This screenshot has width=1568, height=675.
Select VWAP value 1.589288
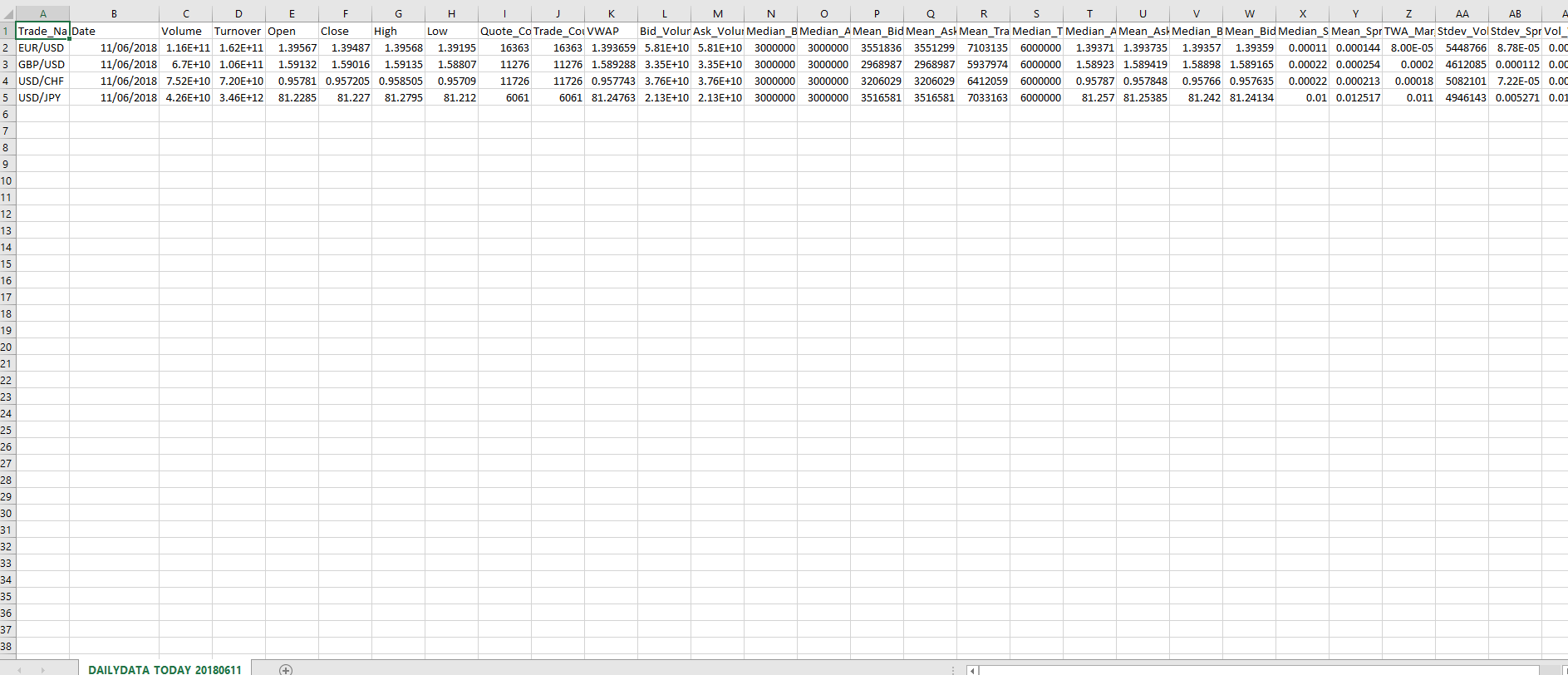(x=611, y=64)
